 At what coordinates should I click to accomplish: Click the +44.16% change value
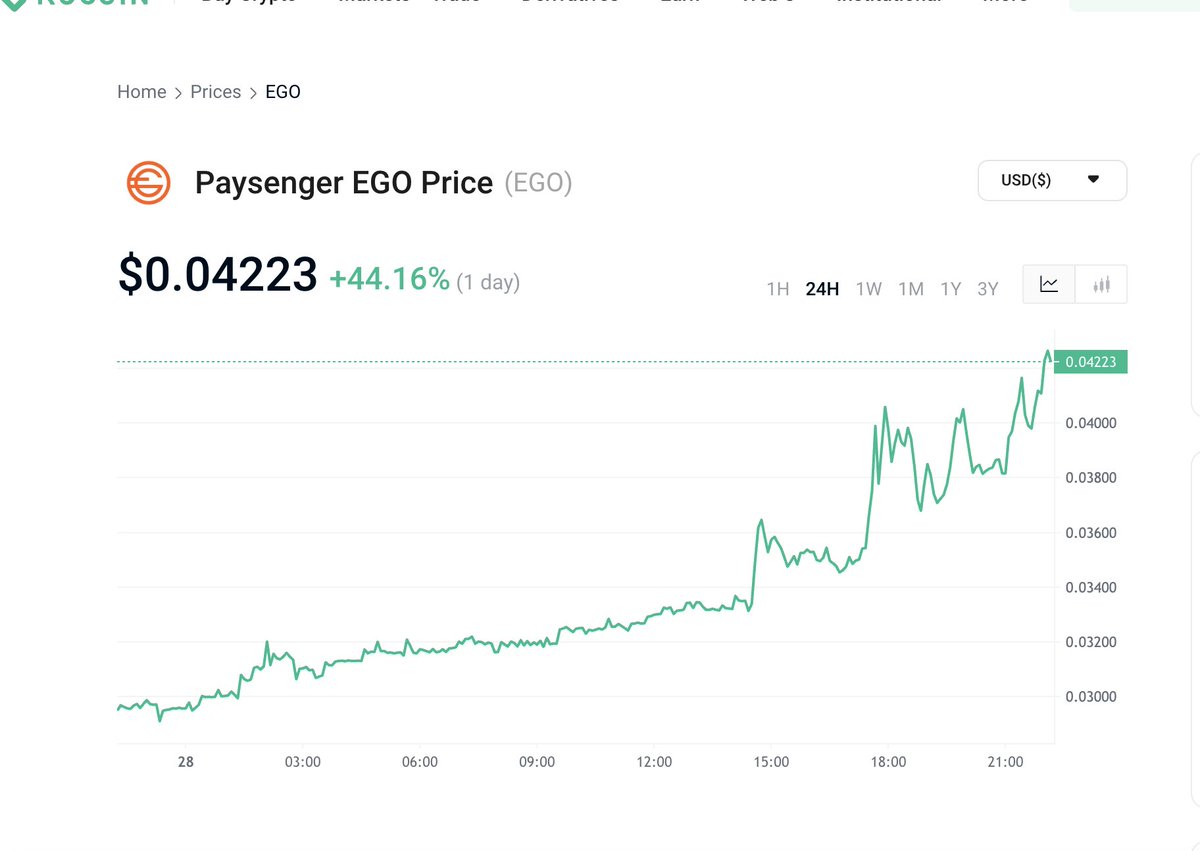click(390, 279)
